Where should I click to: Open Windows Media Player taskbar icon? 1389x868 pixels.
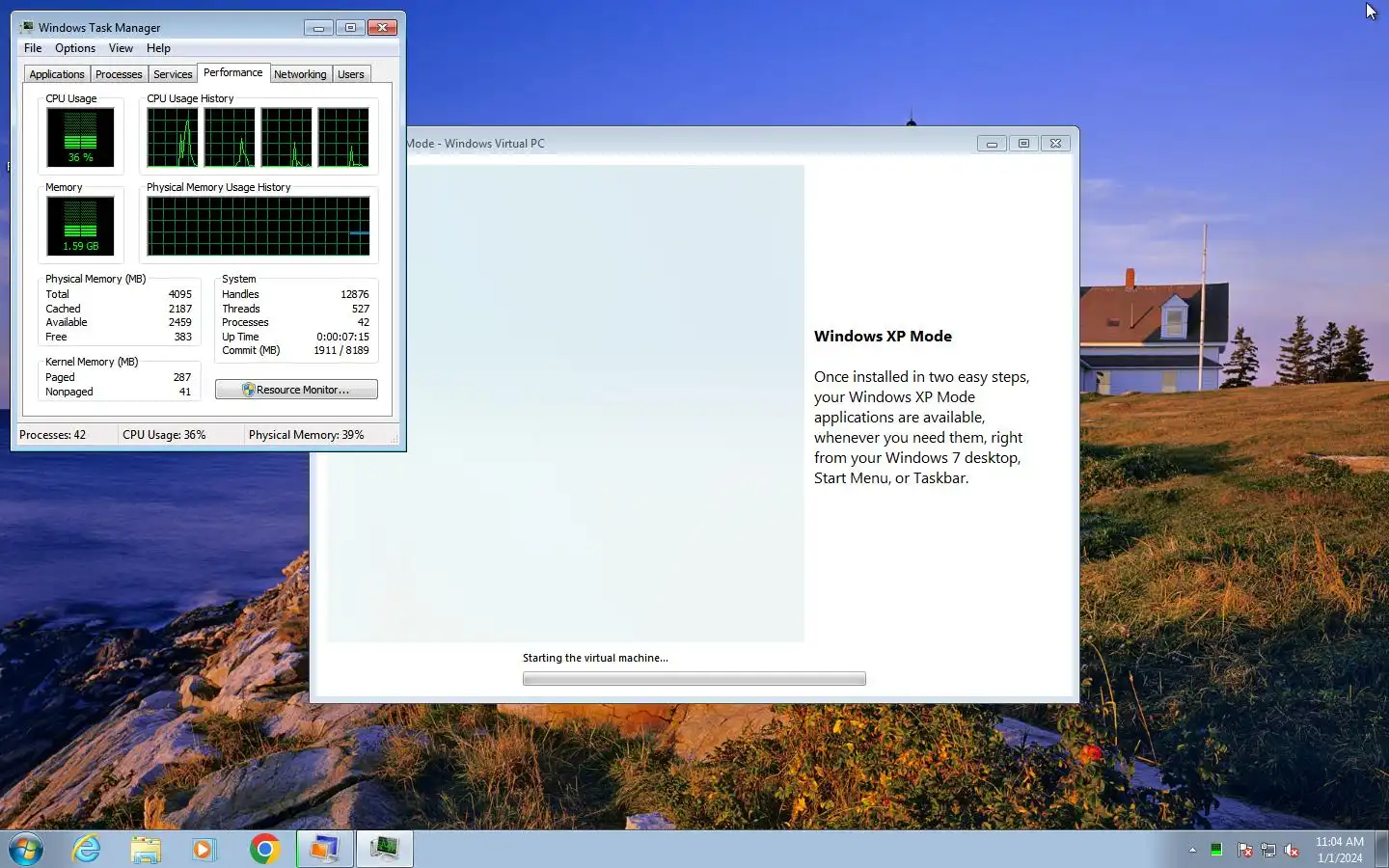click(x=204, y=850)
